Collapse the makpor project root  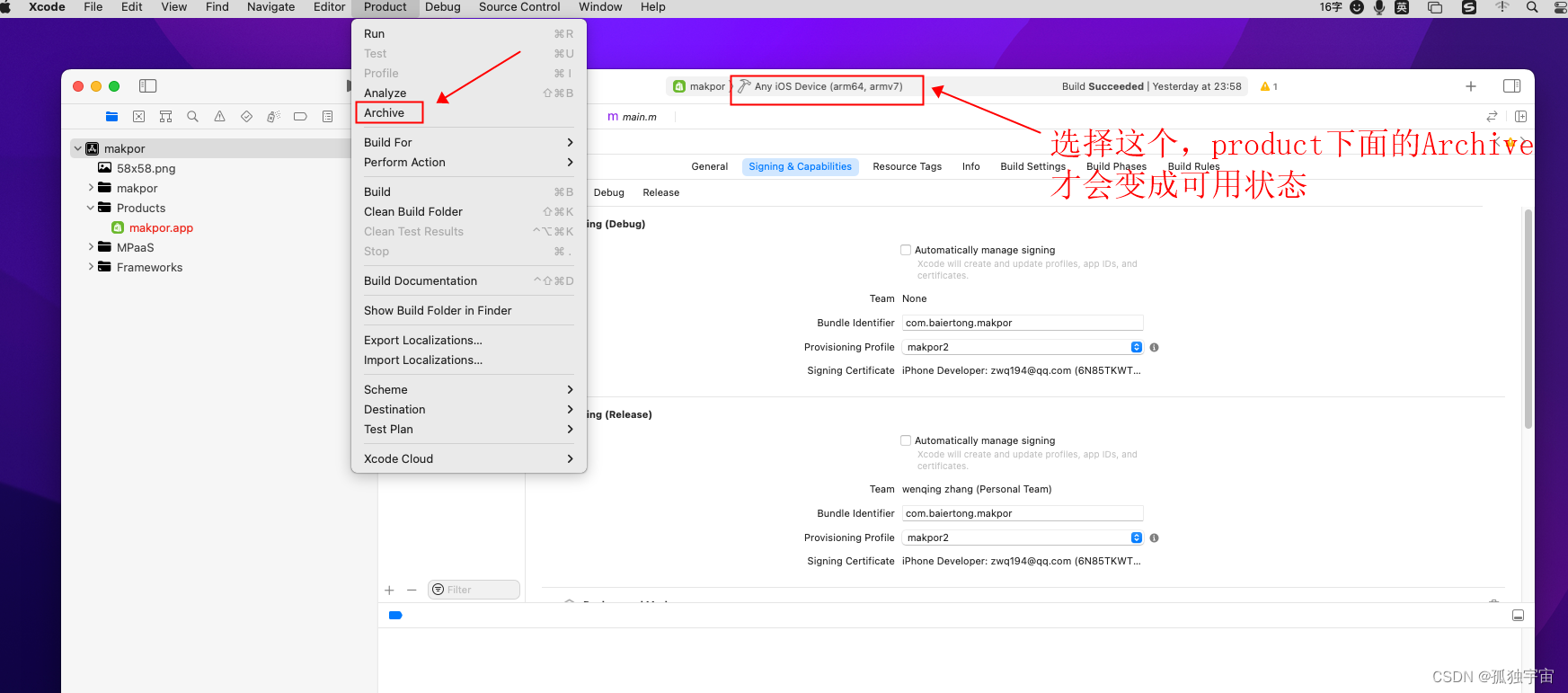pyautogui.click(x=78, y=148)
